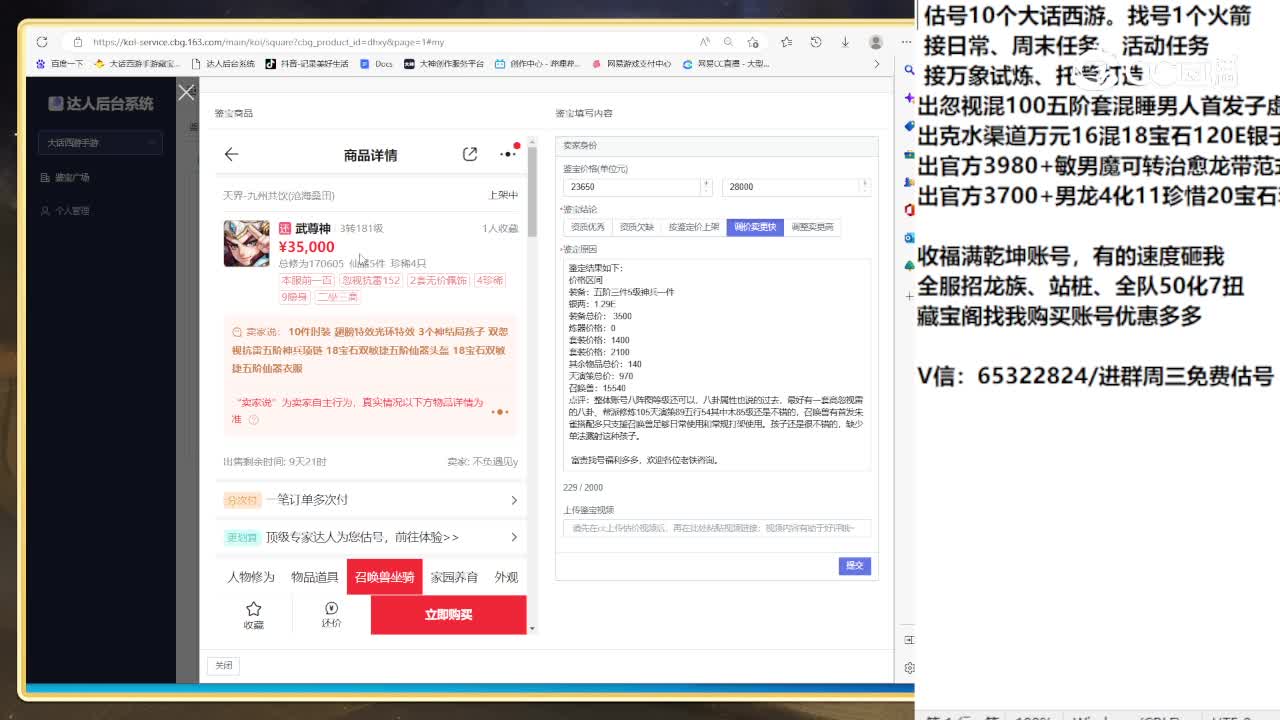Click the 忽视抗雷152 tag
Image resolution: width=1280 pixels, height=720 pixels.
pyautogui.click(x=370, y=281)
